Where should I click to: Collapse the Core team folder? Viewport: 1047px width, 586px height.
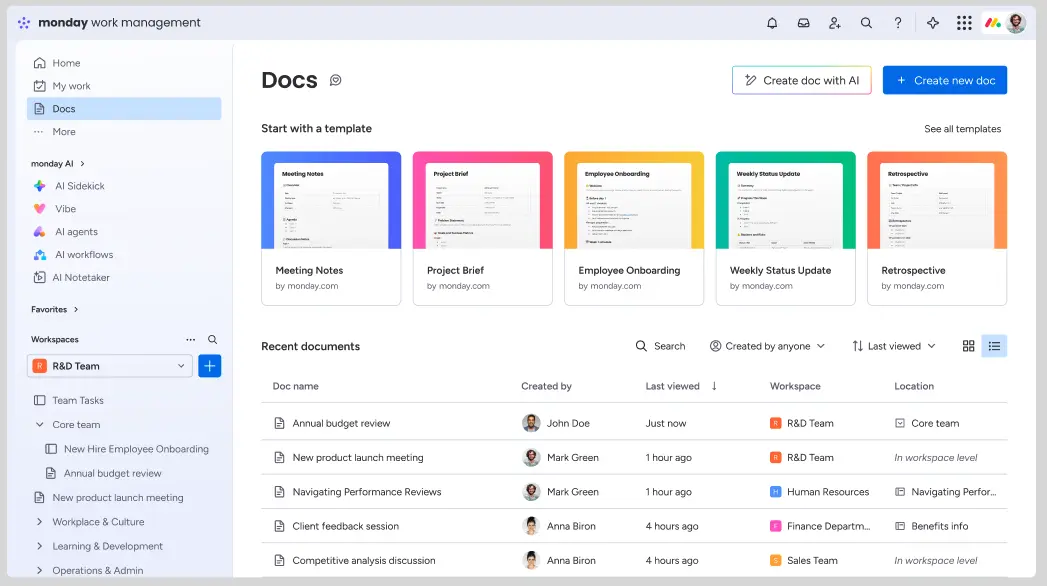(39, 424)
